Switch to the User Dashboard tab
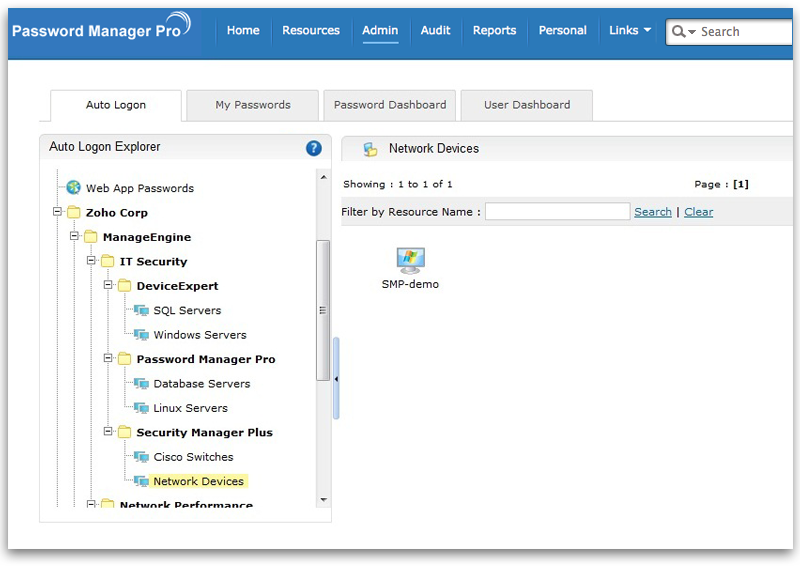 (527, 105)
